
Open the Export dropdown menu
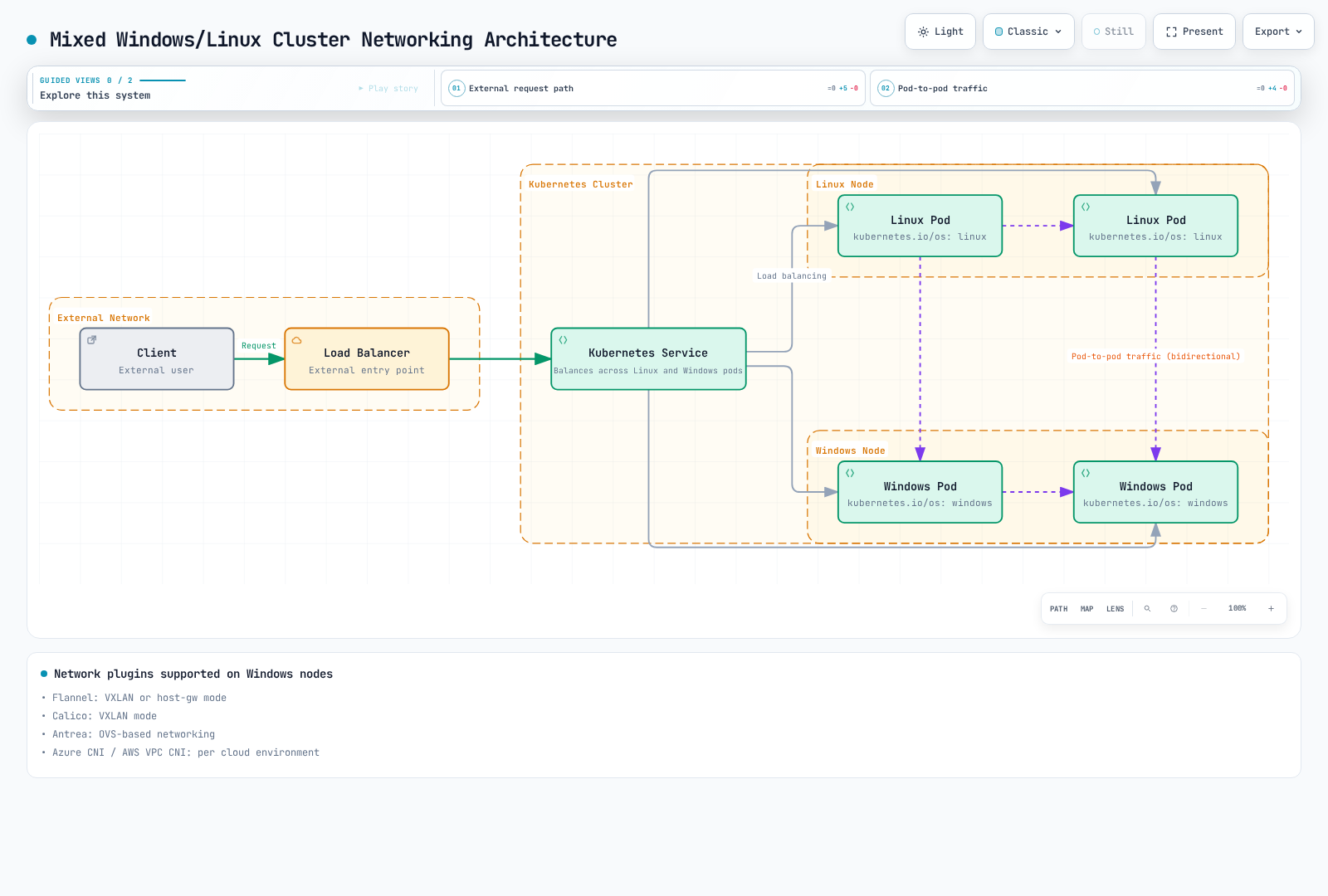click(1278, 32)
